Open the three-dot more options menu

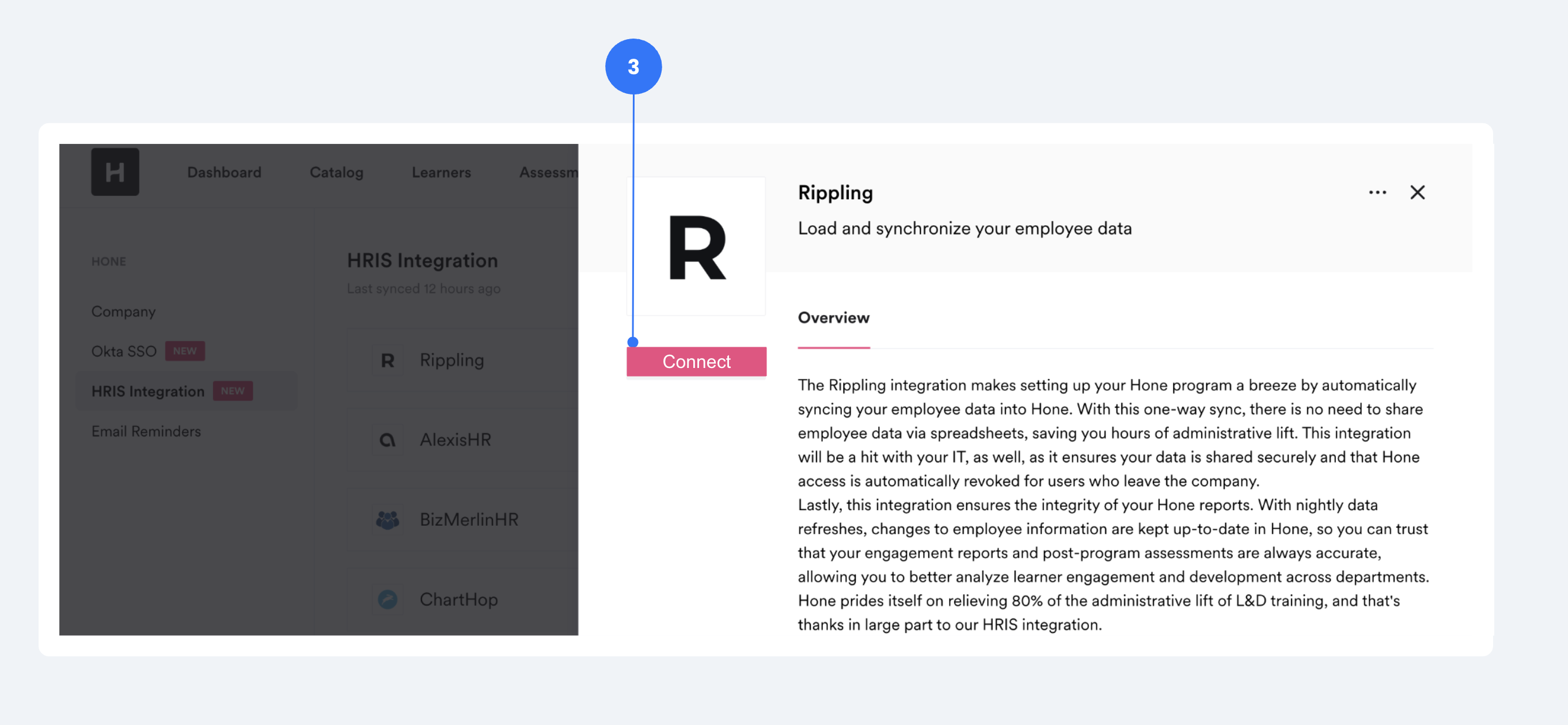tap(1377, 192)
